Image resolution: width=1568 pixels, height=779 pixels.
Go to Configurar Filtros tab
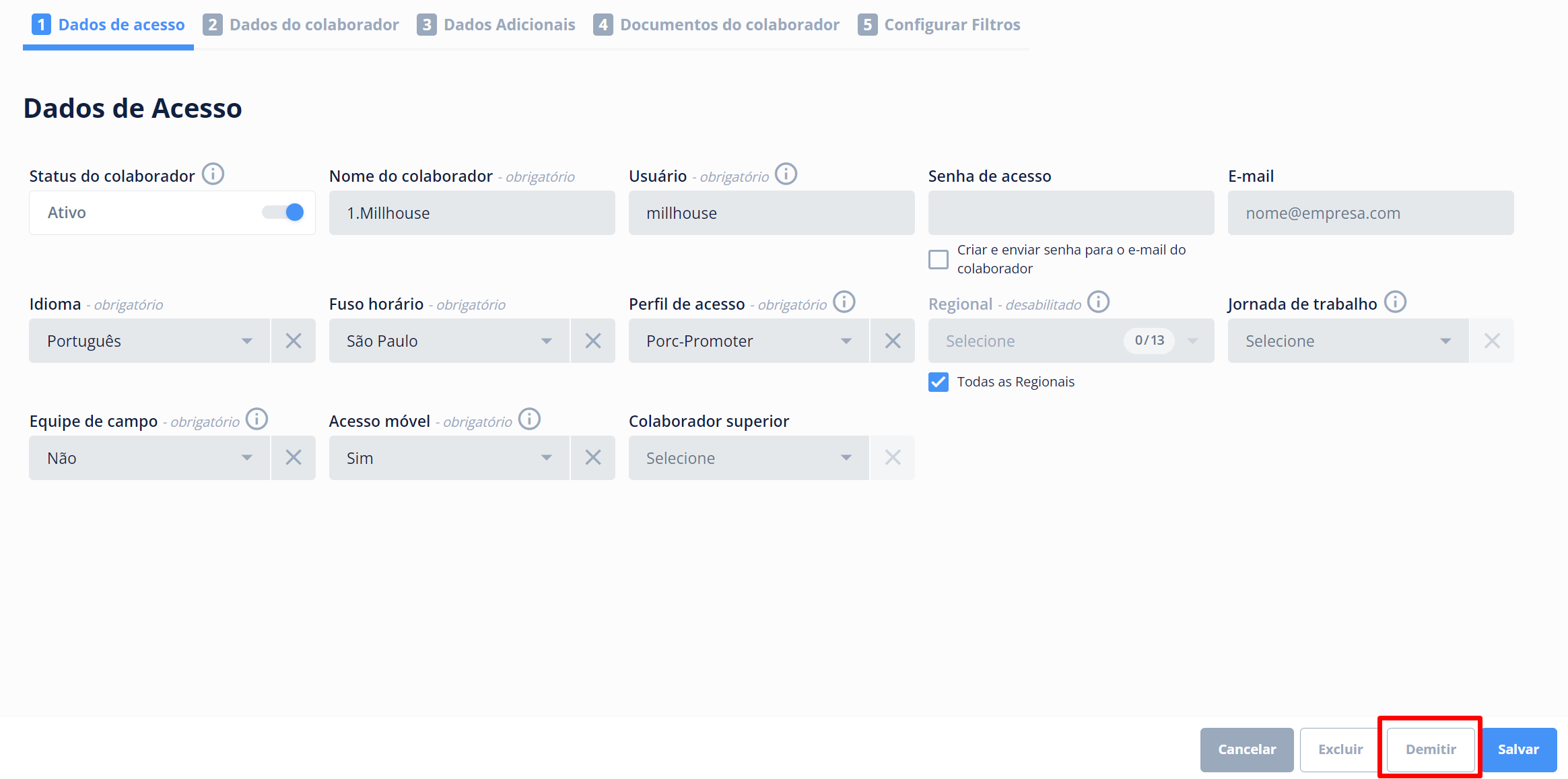939,25
